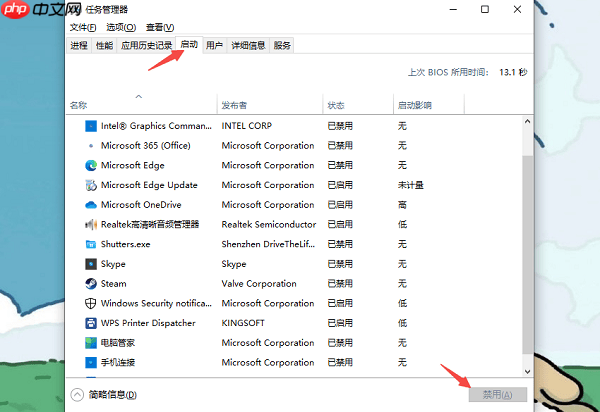Click the 13.1 秒 BIOS time value
The height and width of the screenshot is (412, 600).
[513, 72]
